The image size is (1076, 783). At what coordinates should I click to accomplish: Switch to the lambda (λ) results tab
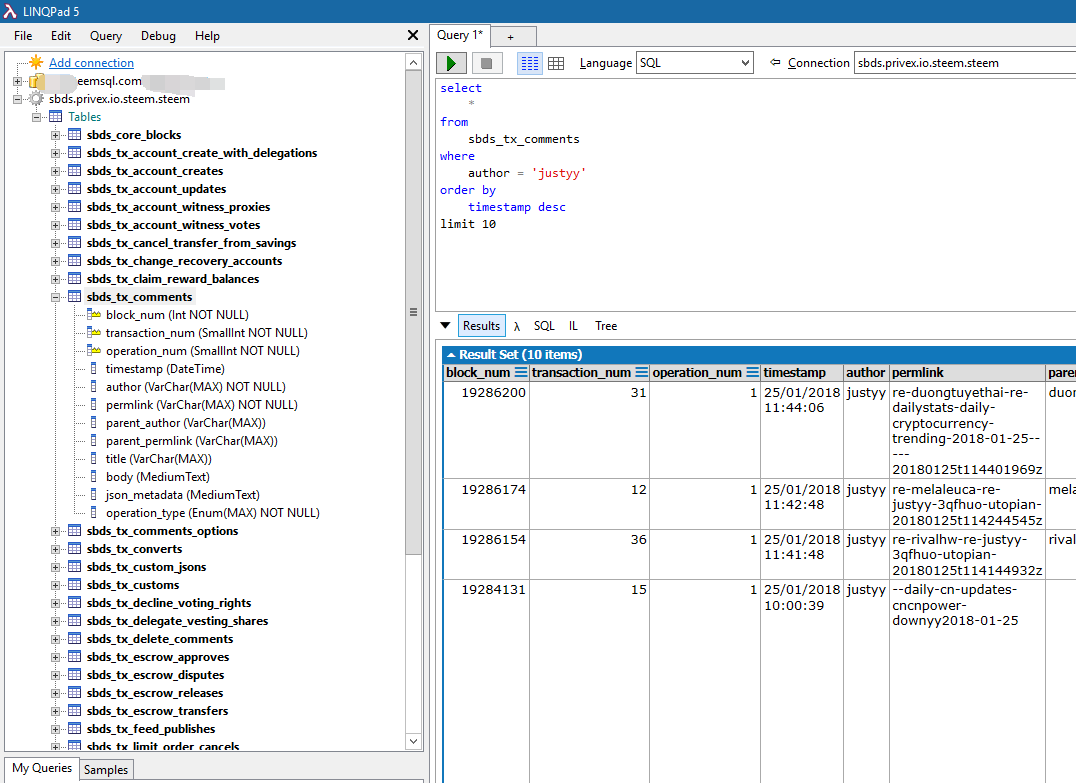(517, 327)
